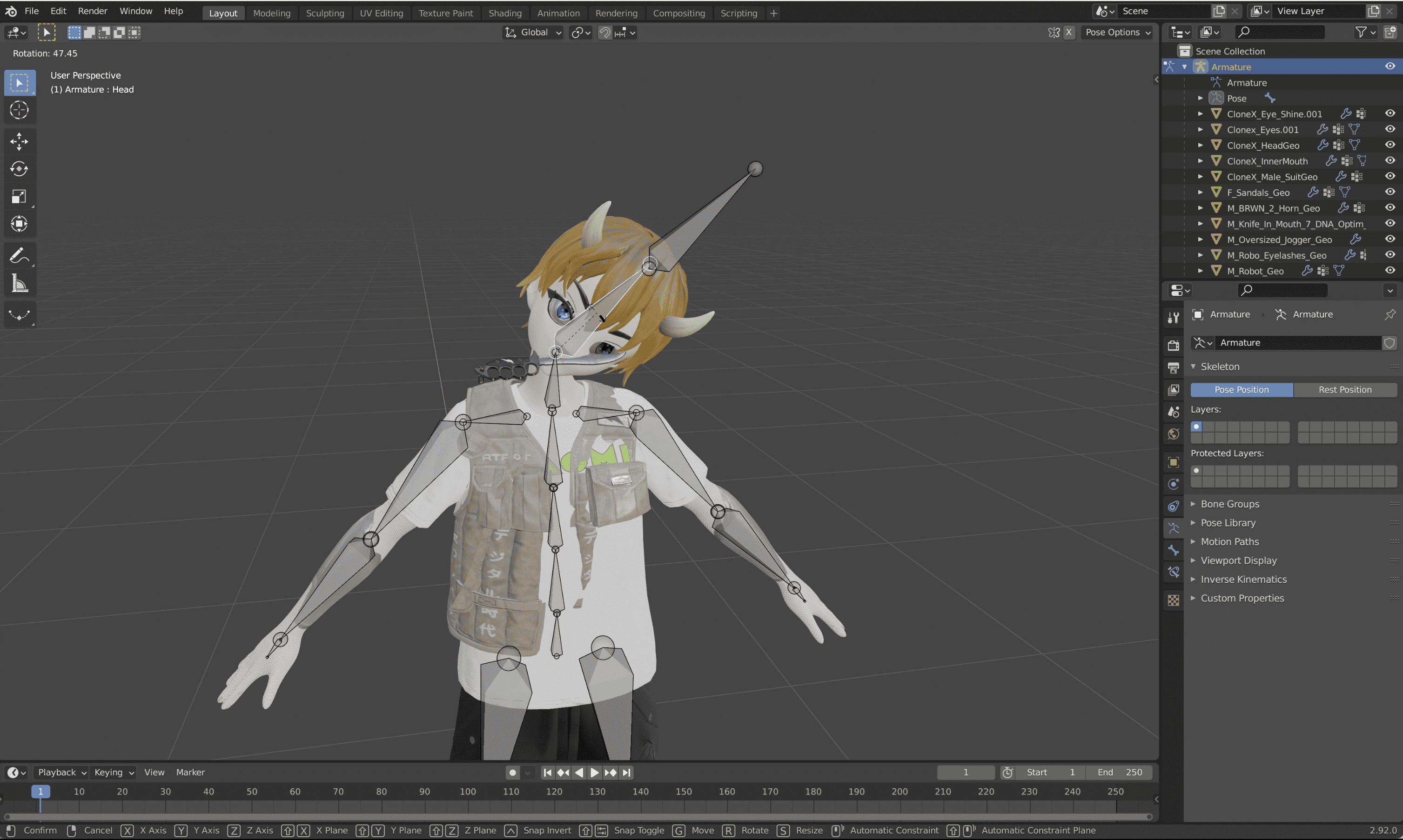Viewport: 1403px width, 840px height.
Task: Toggle auto keying record button
Action: point(512,772)
